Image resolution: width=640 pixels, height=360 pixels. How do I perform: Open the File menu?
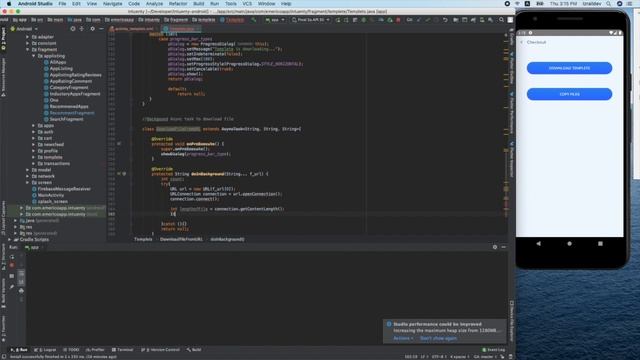tap(62, 4)
